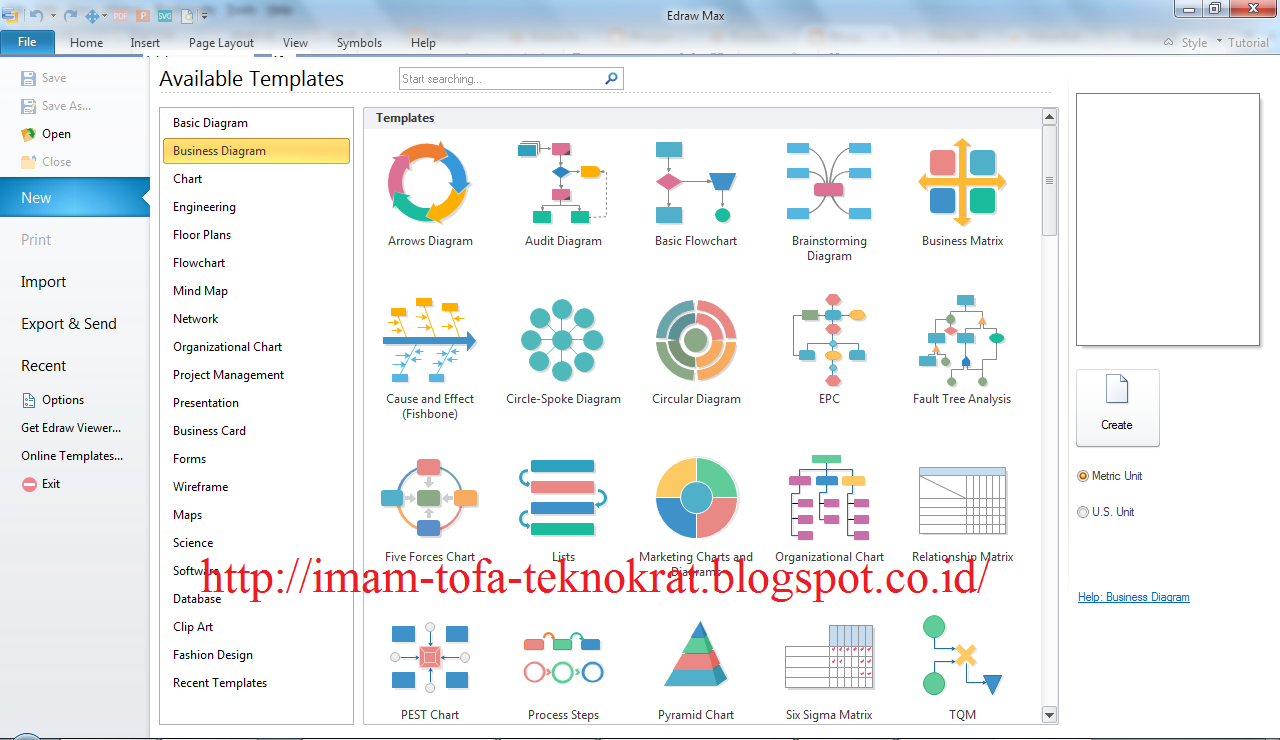This screenshot has width=1280, height=740.
Task: Select the Relationship Matrix template icon
Action: (962, 500)
